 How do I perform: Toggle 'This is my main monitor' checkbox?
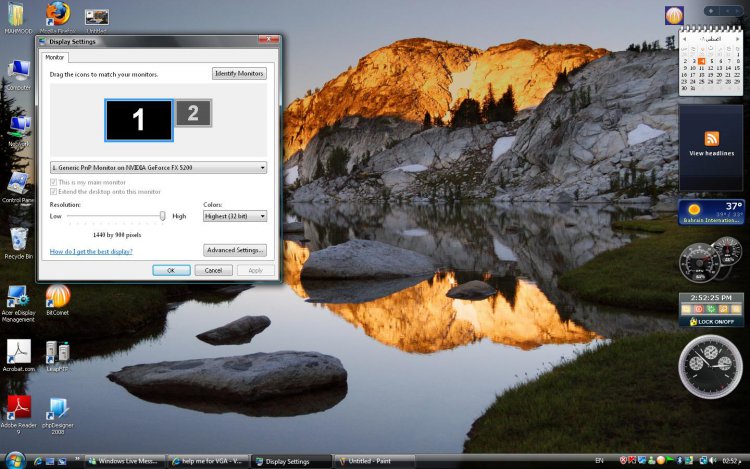click(53, 182)
